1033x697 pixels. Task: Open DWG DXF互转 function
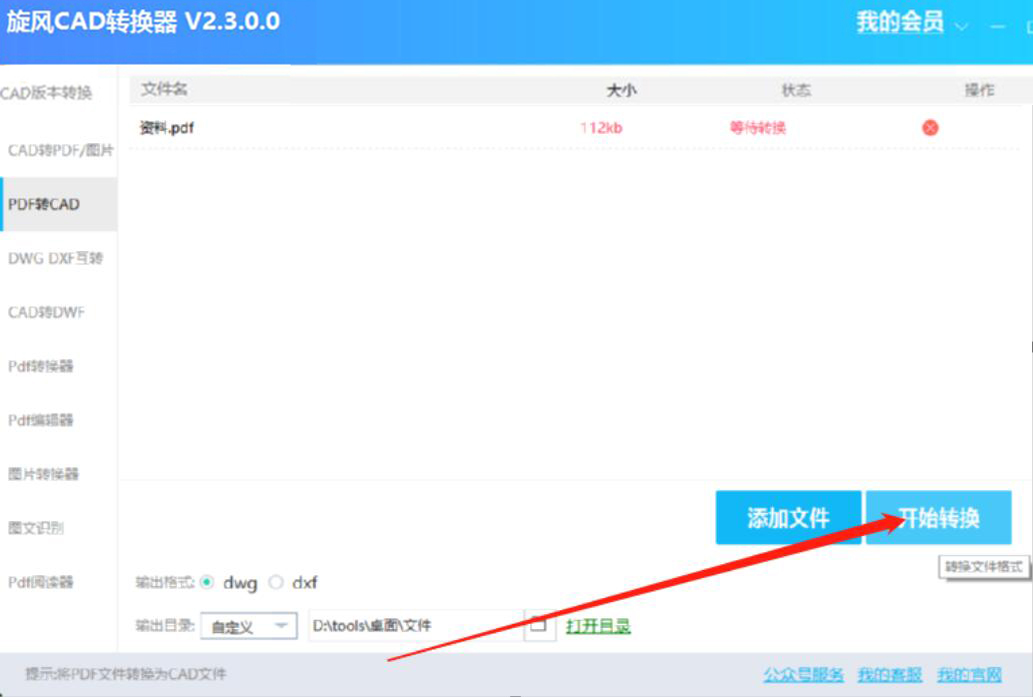pos(55,258)
